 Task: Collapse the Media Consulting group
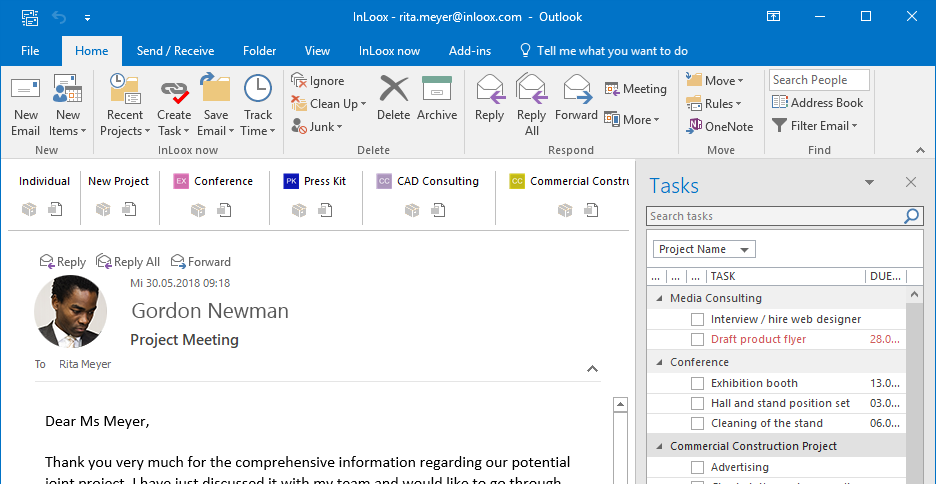click(660, 298)
